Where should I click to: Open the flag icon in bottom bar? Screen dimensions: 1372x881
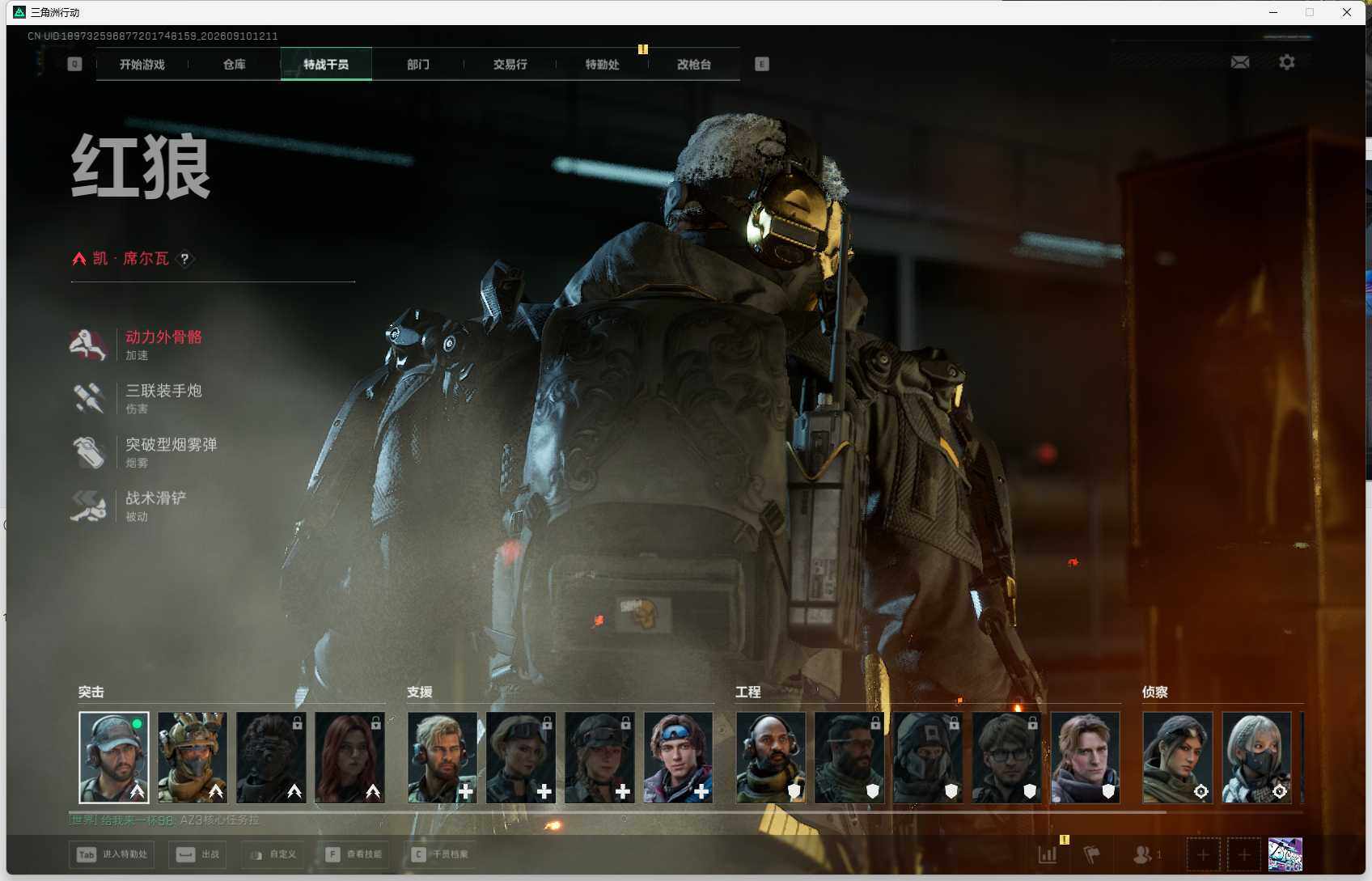[x=1091, y=854]
